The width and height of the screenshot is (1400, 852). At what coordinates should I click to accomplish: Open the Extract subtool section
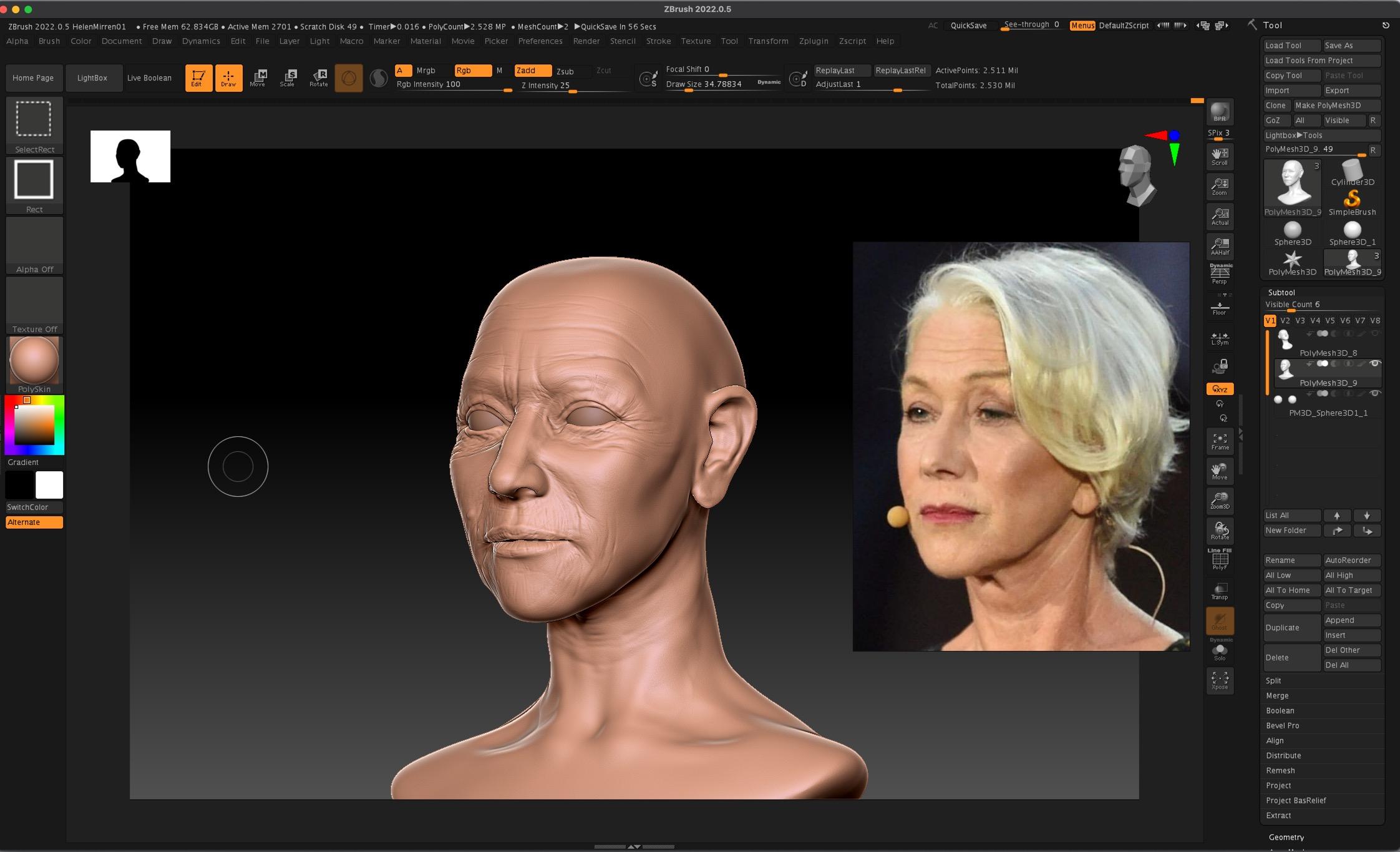(1278, 815)
